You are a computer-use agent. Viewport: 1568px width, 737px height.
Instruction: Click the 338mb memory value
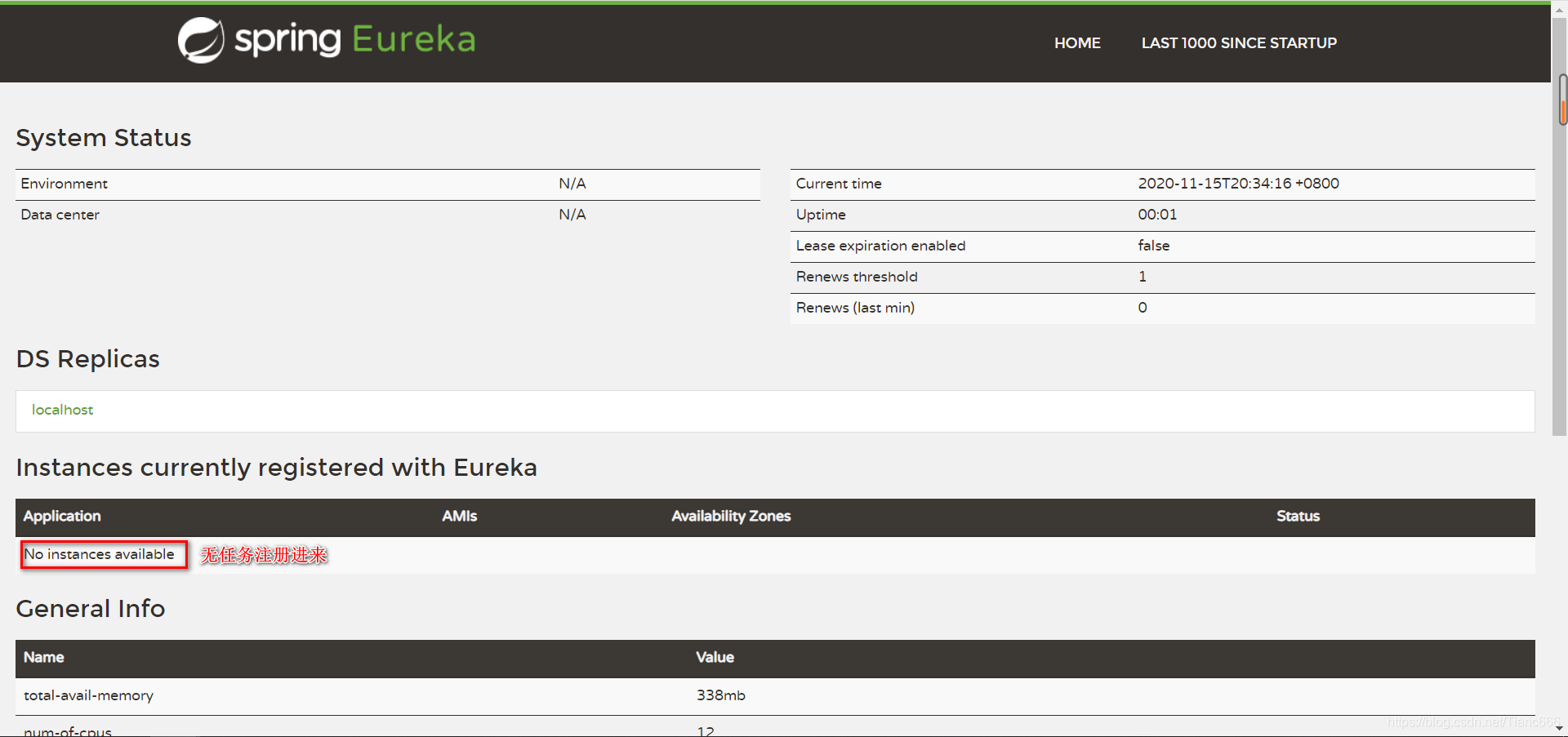coord(720,695)
